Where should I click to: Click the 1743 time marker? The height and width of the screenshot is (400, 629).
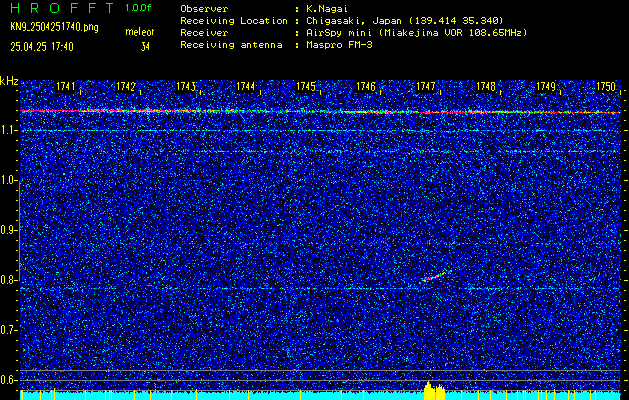click(186, 86)
